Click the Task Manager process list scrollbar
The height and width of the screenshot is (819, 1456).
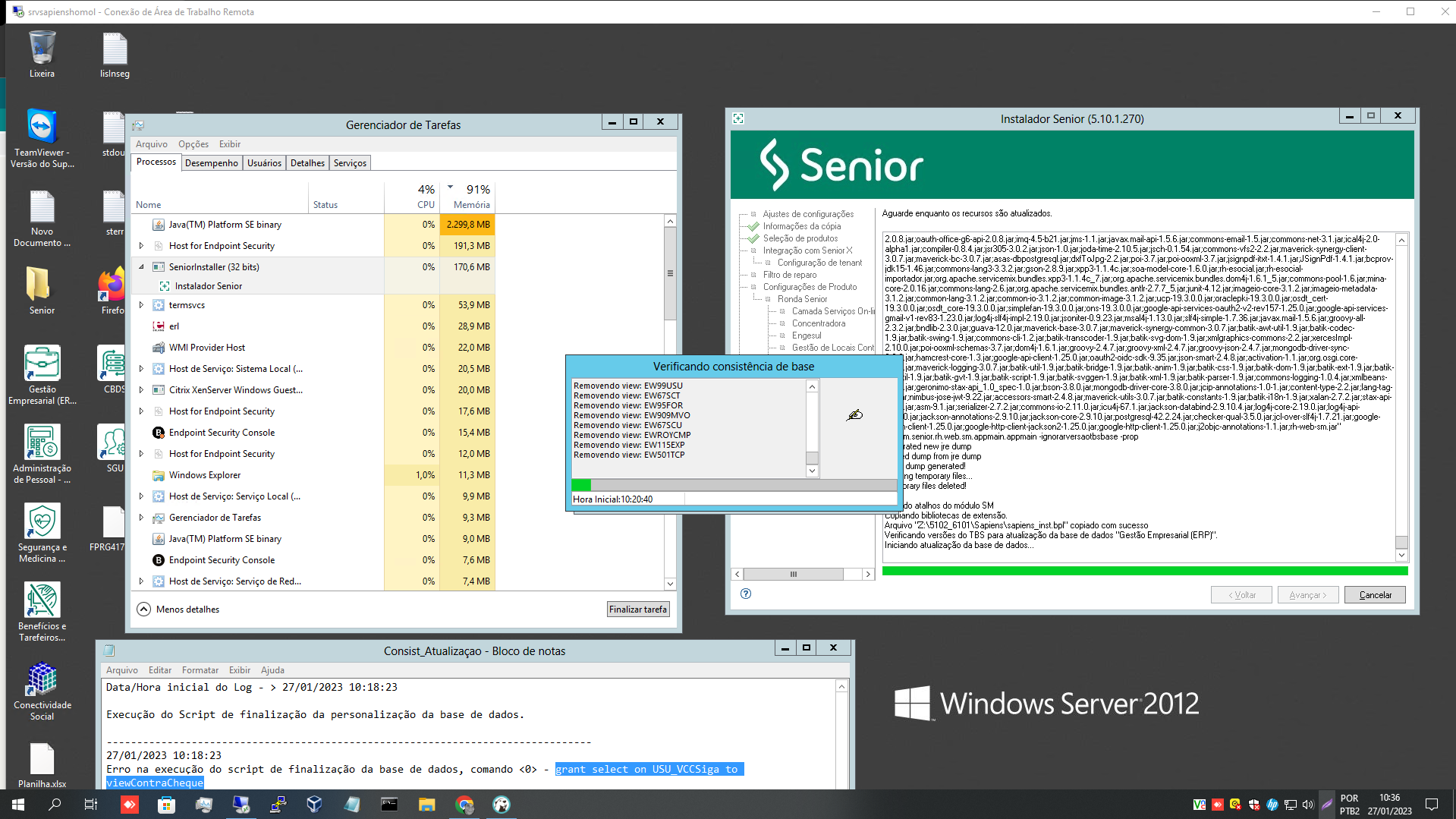[670, 273]
